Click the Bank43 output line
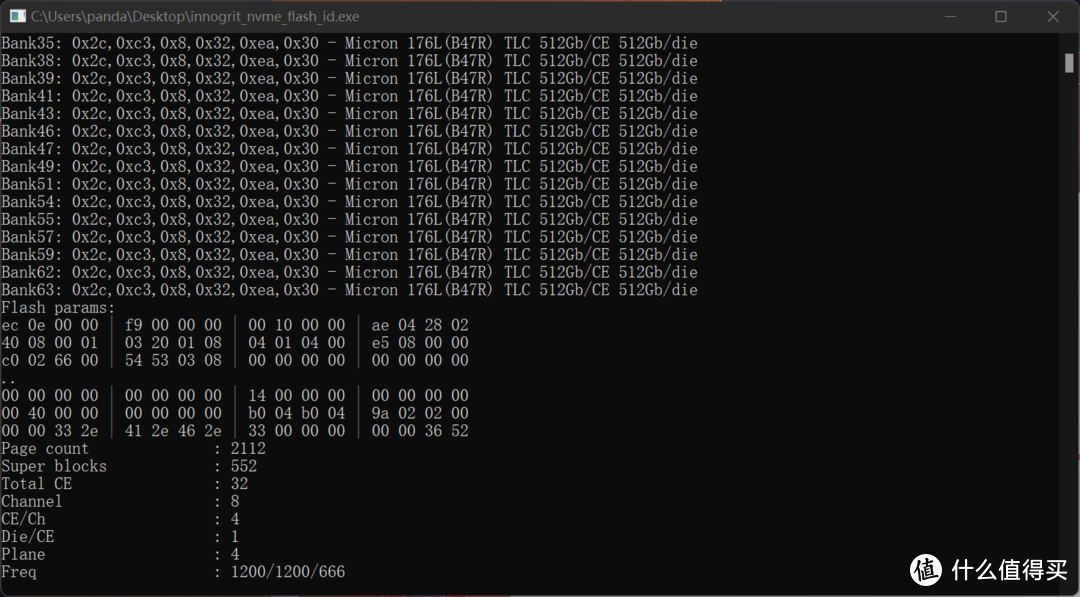1080x597 pixels. pos(349,114)
